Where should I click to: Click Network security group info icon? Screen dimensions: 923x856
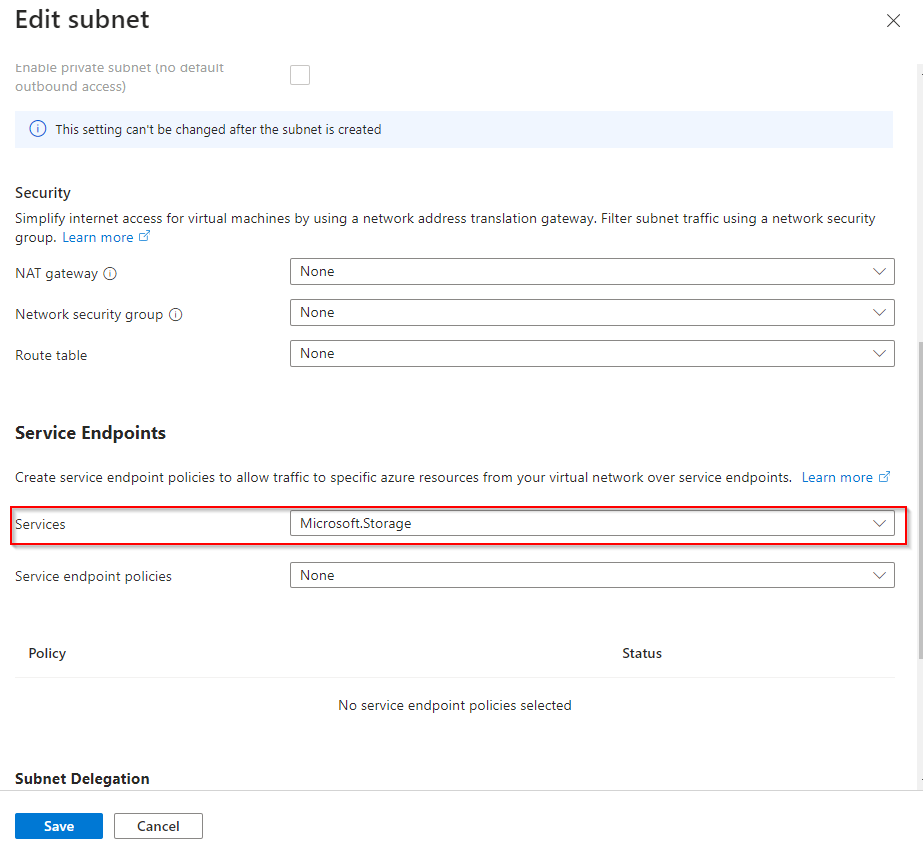click(x=176, y=314)
